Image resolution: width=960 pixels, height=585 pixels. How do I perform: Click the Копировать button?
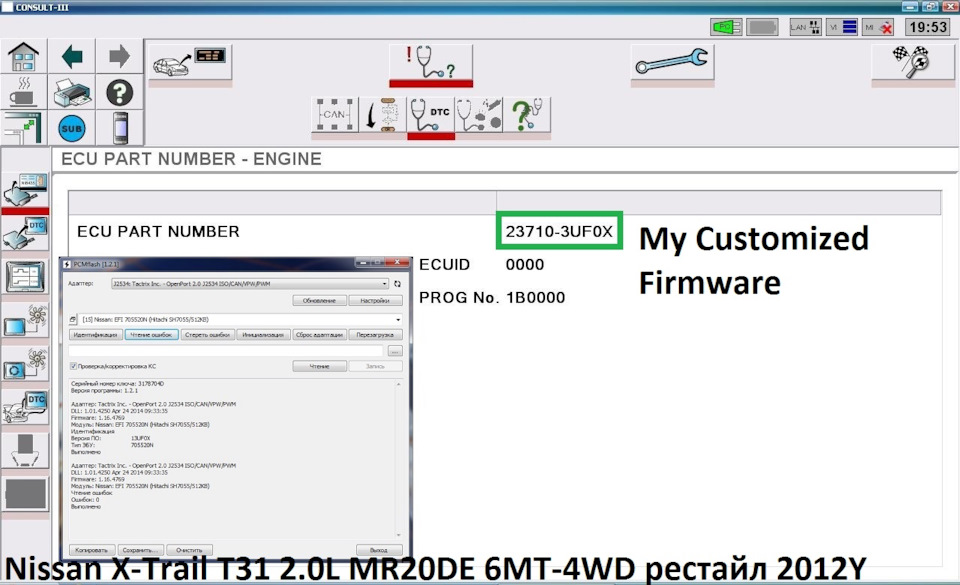click(x=92, y=550)
